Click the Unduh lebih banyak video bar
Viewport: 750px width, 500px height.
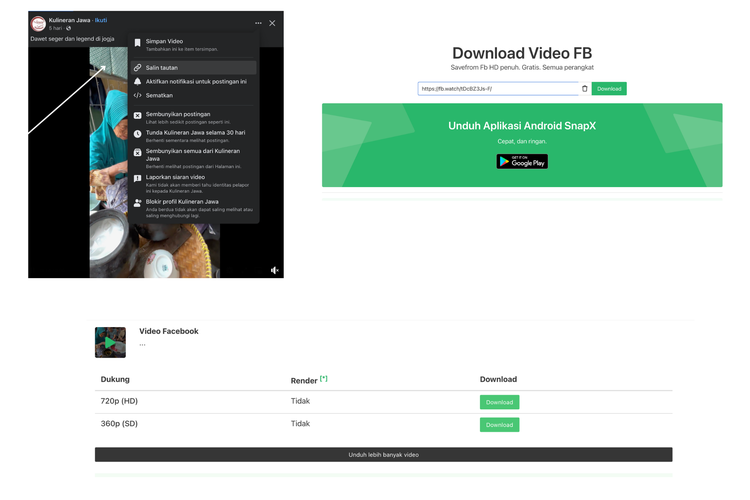click(x=383, y=455)
